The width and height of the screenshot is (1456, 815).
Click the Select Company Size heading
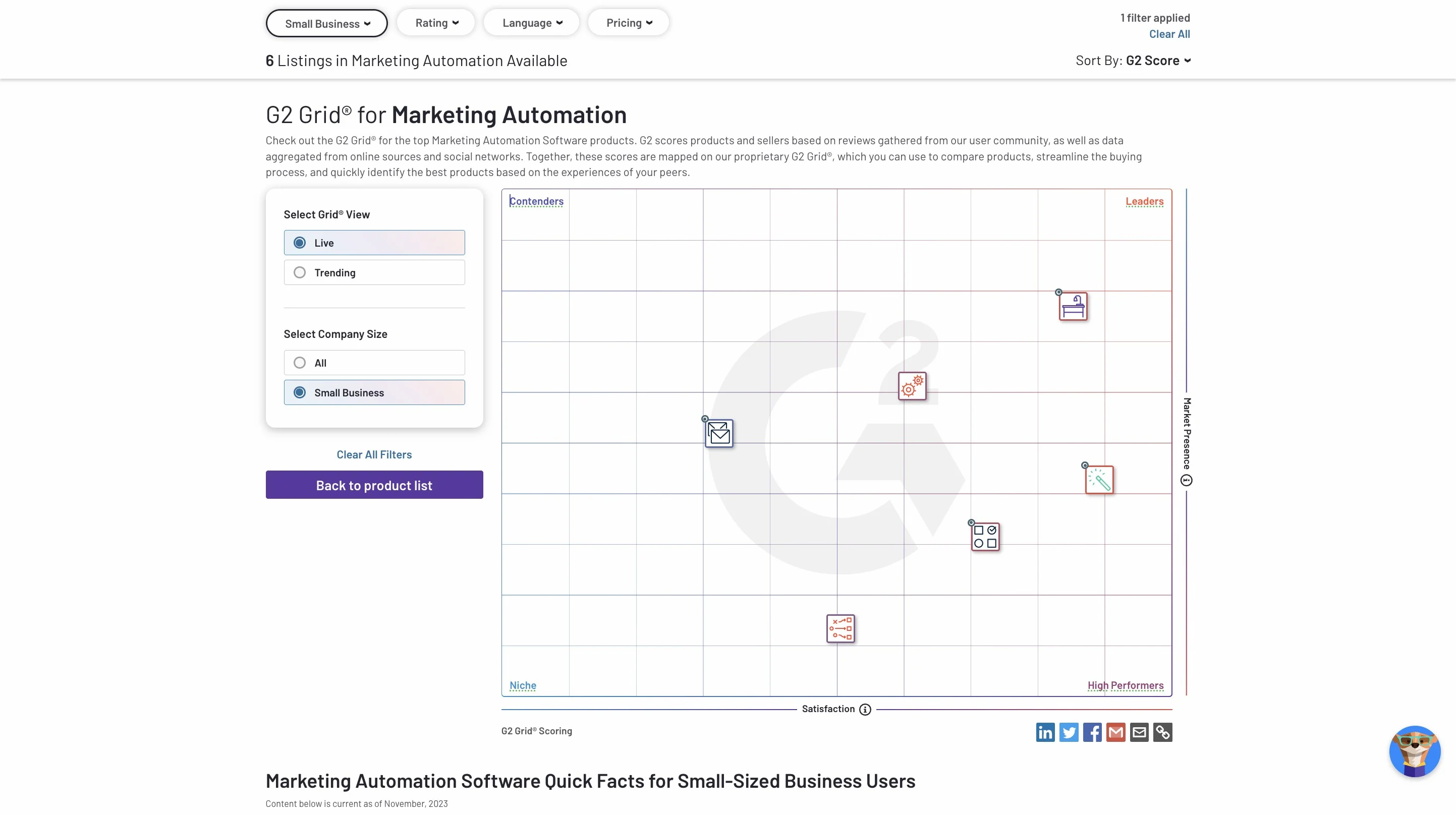click(x=335, y=334)
